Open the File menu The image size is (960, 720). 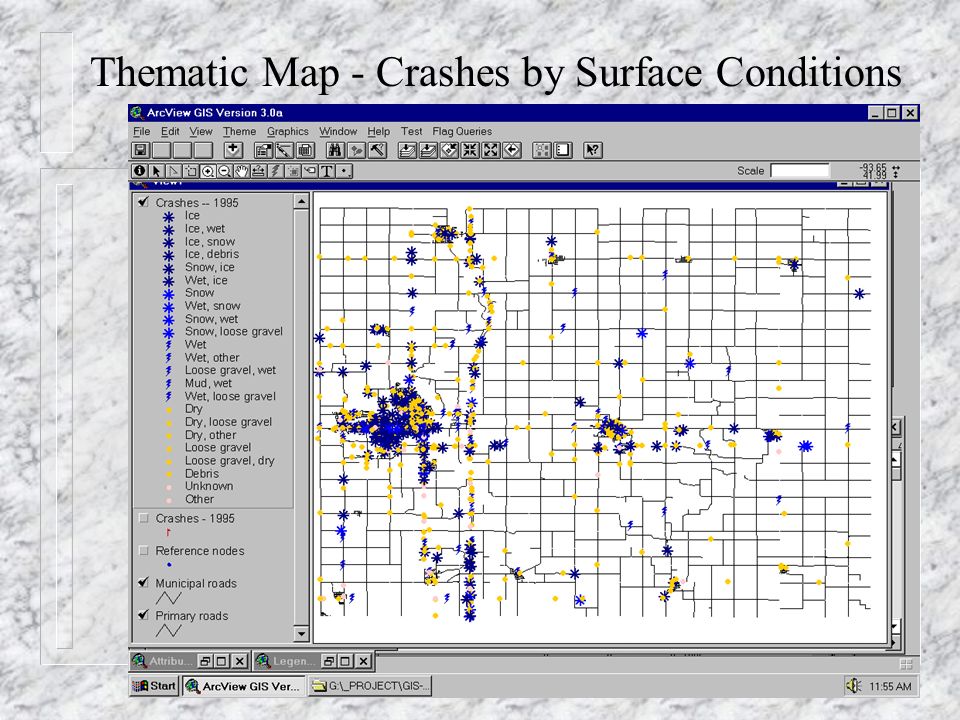[x=141, y=131]
